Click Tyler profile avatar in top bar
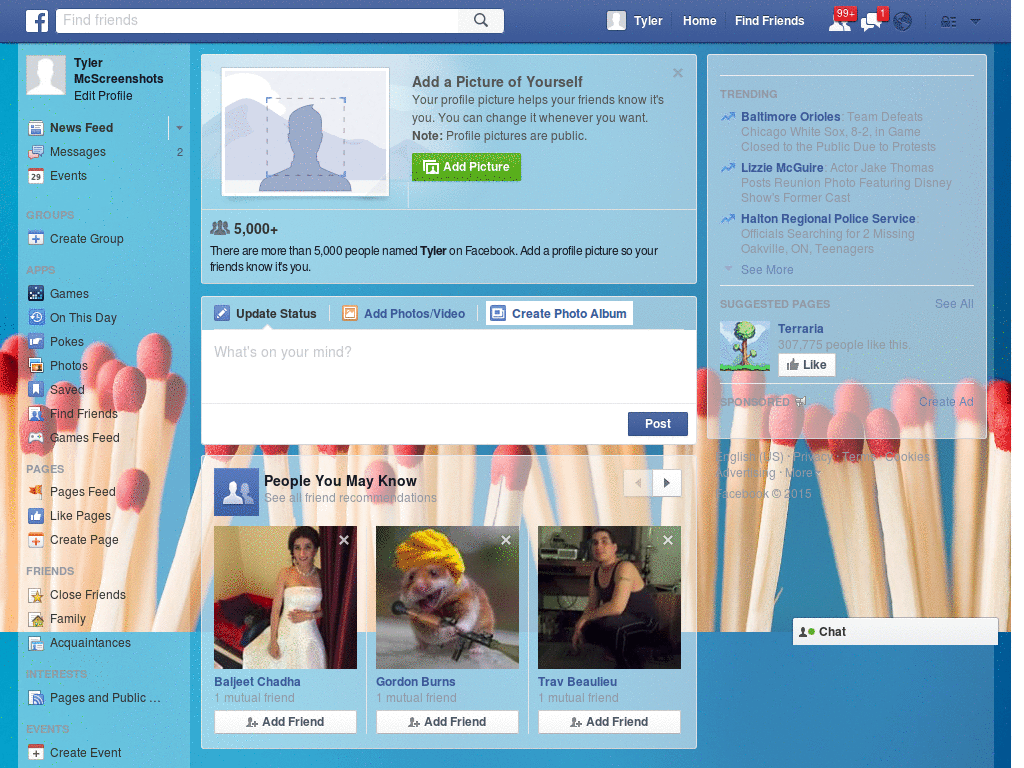Viewport: 1024px width, 768px height. point(616,21)
